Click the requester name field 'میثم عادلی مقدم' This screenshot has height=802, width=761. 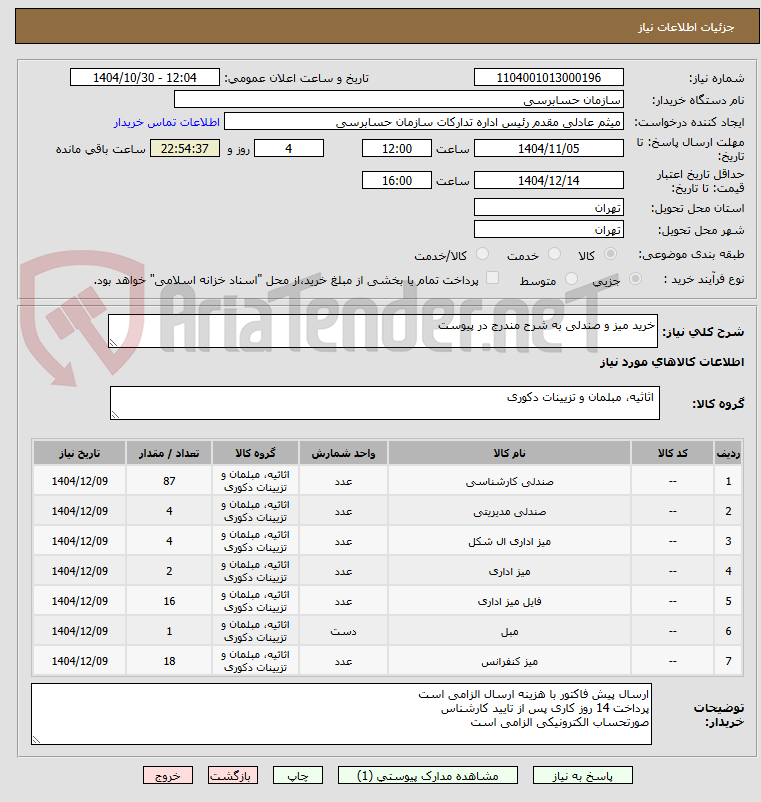tap(424, 122)
